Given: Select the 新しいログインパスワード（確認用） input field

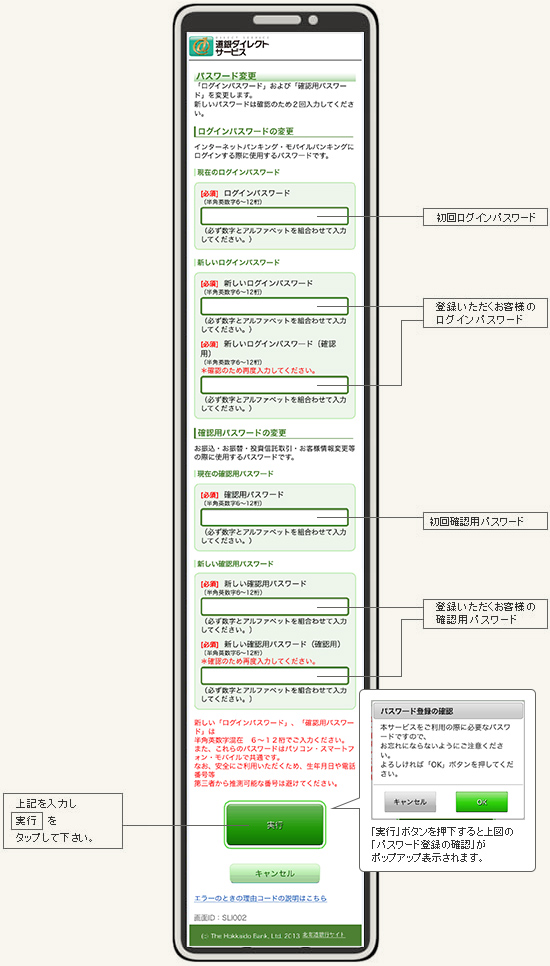Looking at the screenshot, I should (274, 385).
